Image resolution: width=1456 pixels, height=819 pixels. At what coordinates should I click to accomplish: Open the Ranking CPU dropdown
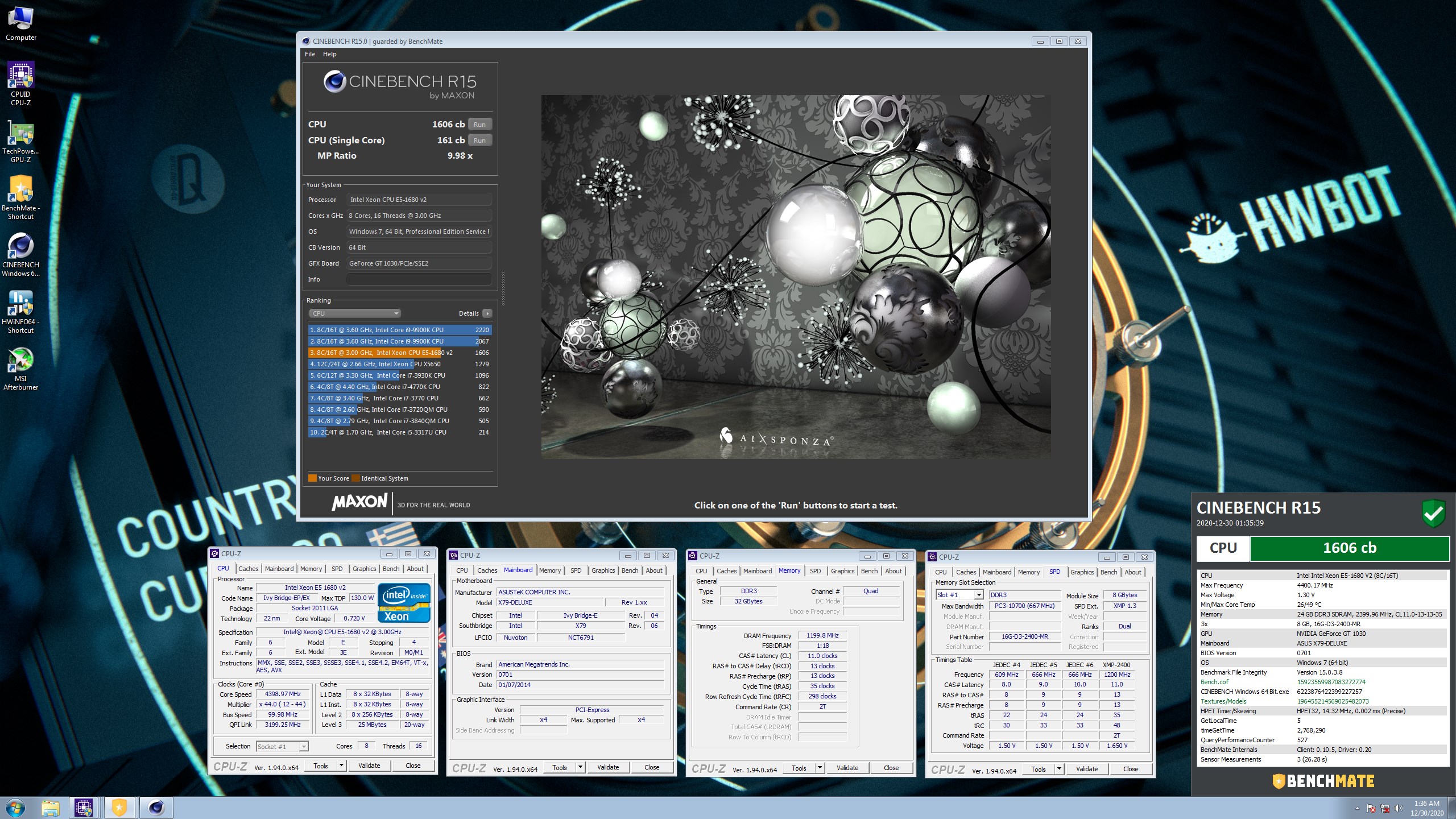[355, 313]
